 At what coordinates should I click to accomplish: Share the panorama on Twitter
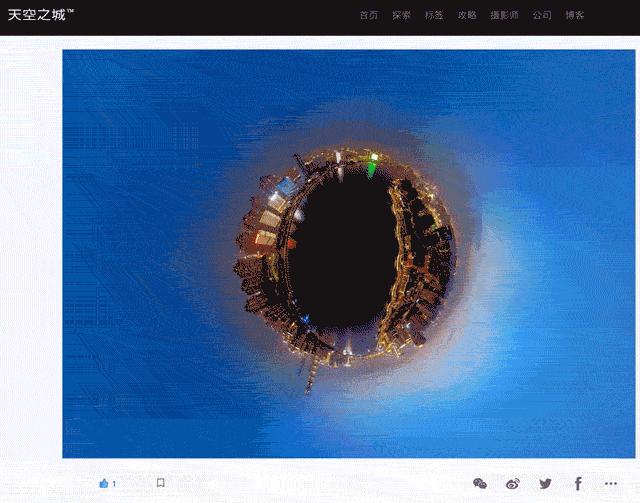[545, 483]
